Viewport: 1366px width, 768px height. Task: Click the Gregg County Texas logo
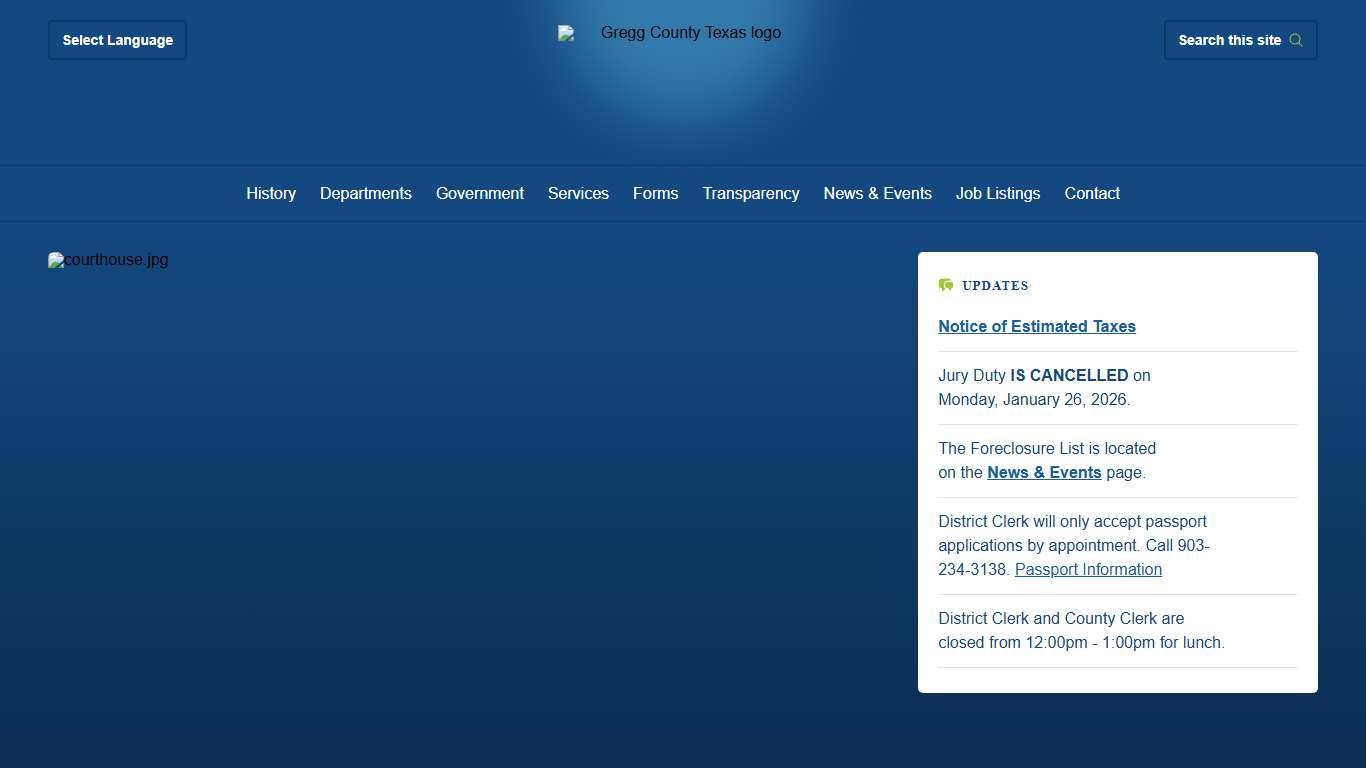(x=670, y=33)
